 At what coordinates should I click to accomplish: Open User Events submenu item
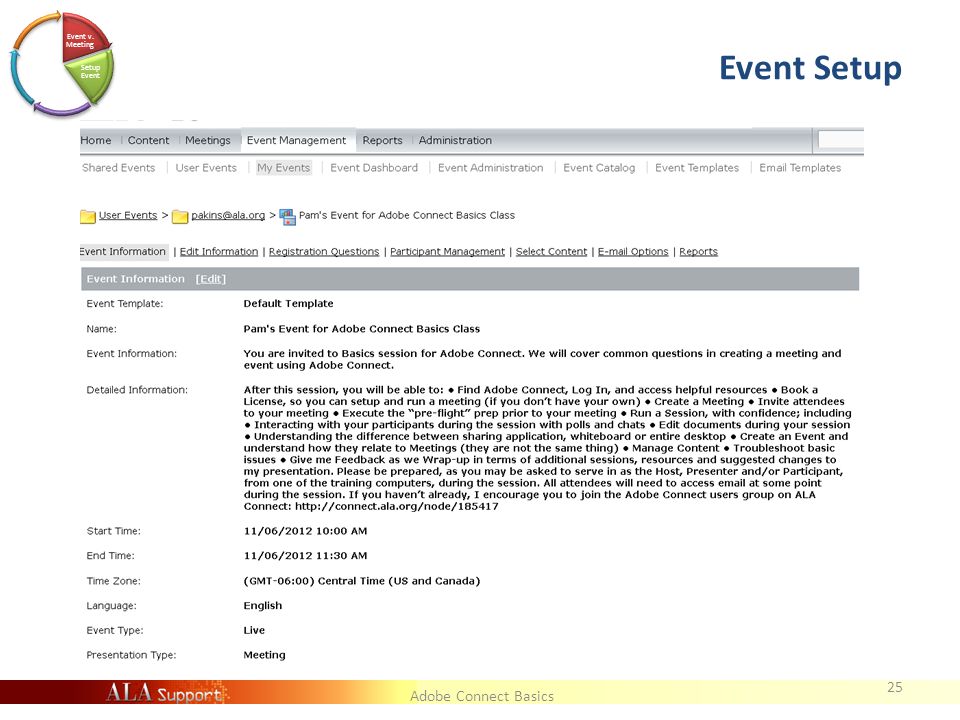click(206, 168)
